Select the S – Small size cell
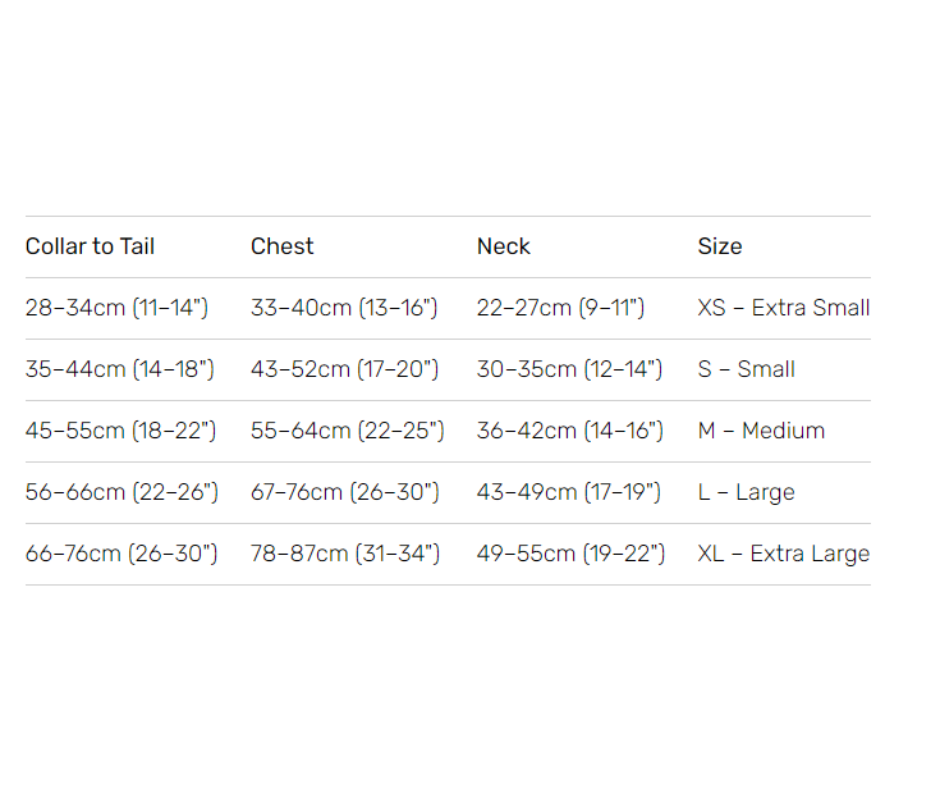 pyautogui.click(x=746, y=369)
